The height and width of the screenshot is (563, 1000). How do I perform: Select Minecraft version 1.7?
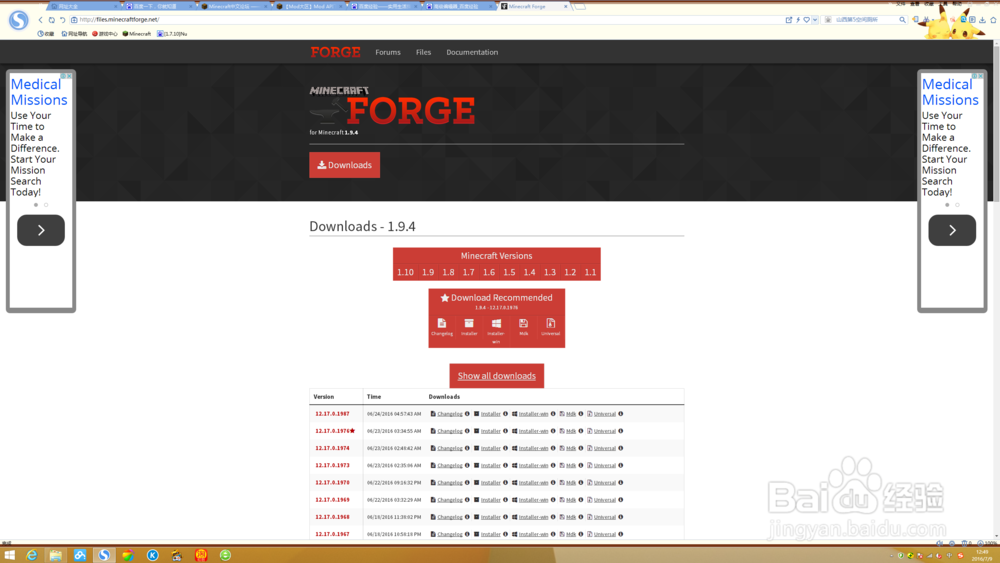pyautogui.click(x=469, y=272)
